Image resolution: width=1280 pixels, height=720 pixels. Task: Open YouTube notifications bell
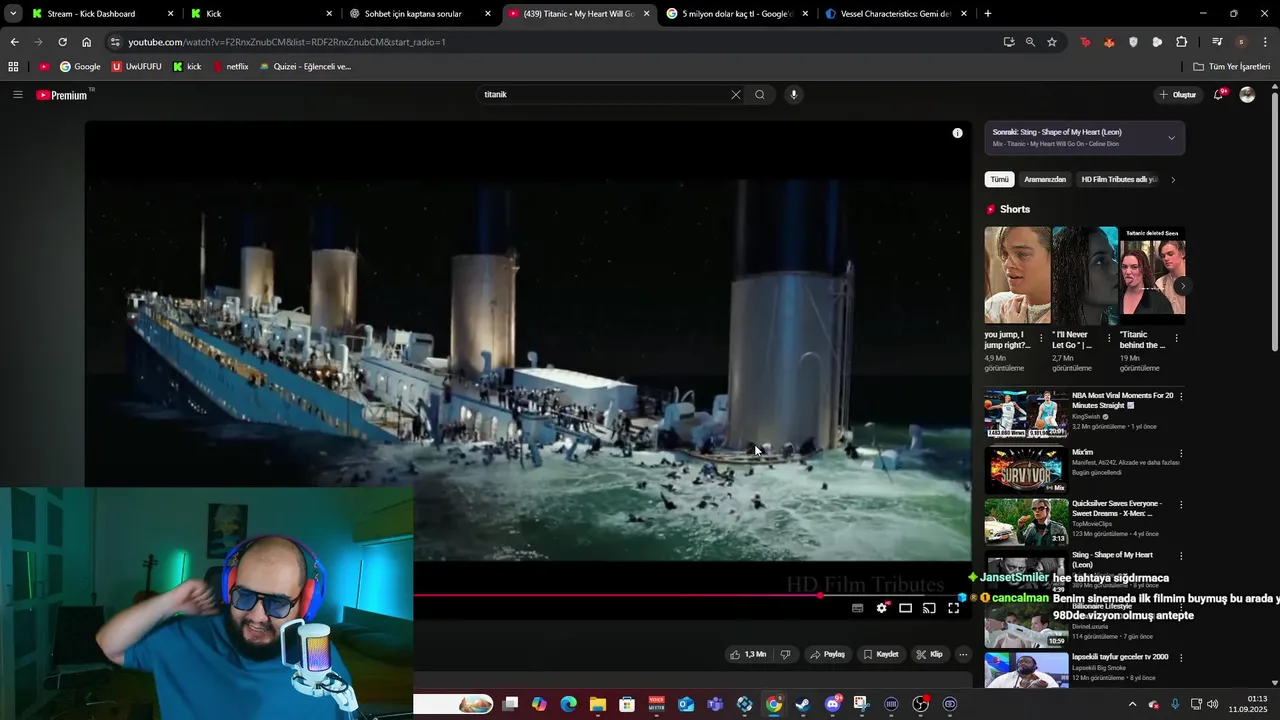(x=1219, y=95)
